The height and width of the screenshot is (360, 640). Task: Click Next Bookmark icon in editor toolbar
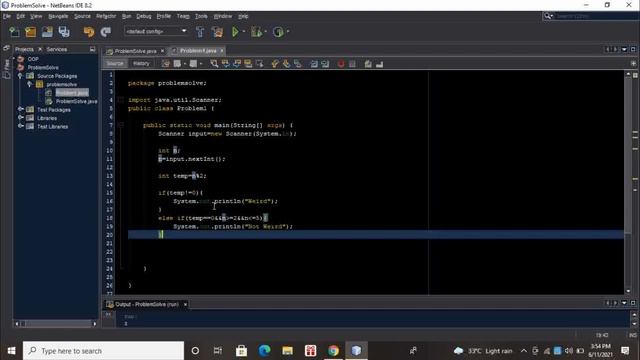(x=286, y=63)
